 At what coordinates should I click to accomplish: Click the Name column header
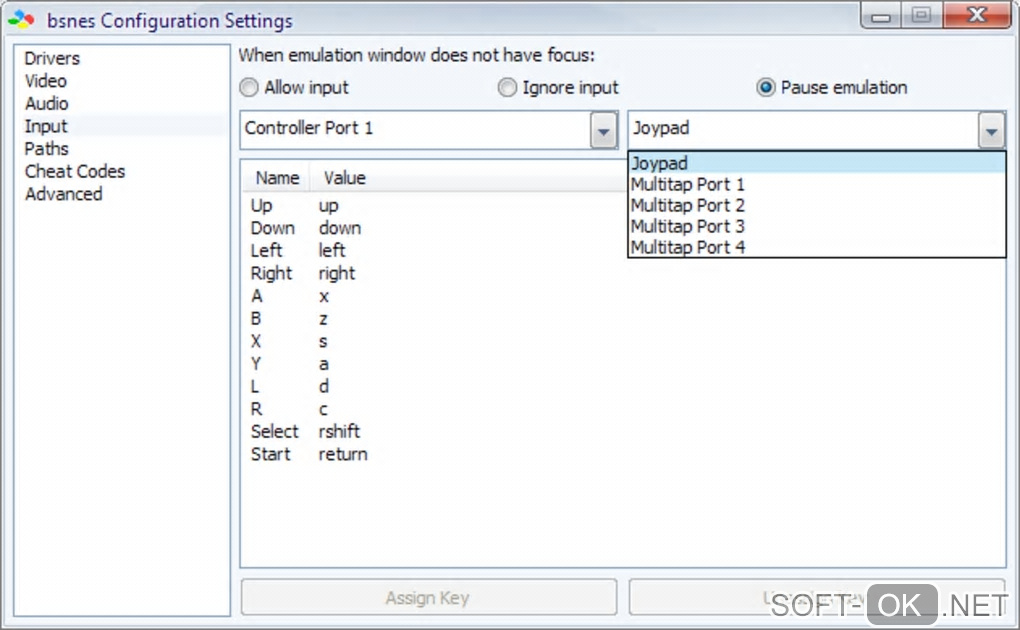point(277,178)
